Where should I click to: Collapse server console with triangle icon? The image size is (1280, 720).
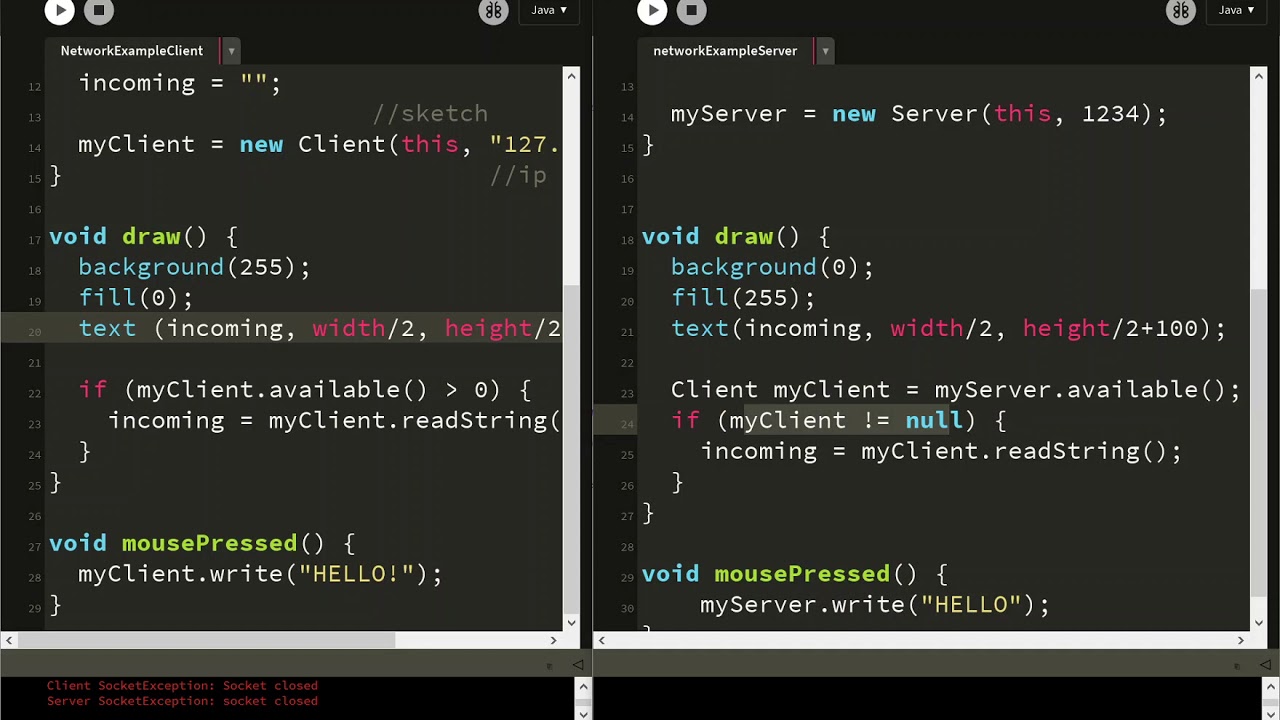point(1265,665)
